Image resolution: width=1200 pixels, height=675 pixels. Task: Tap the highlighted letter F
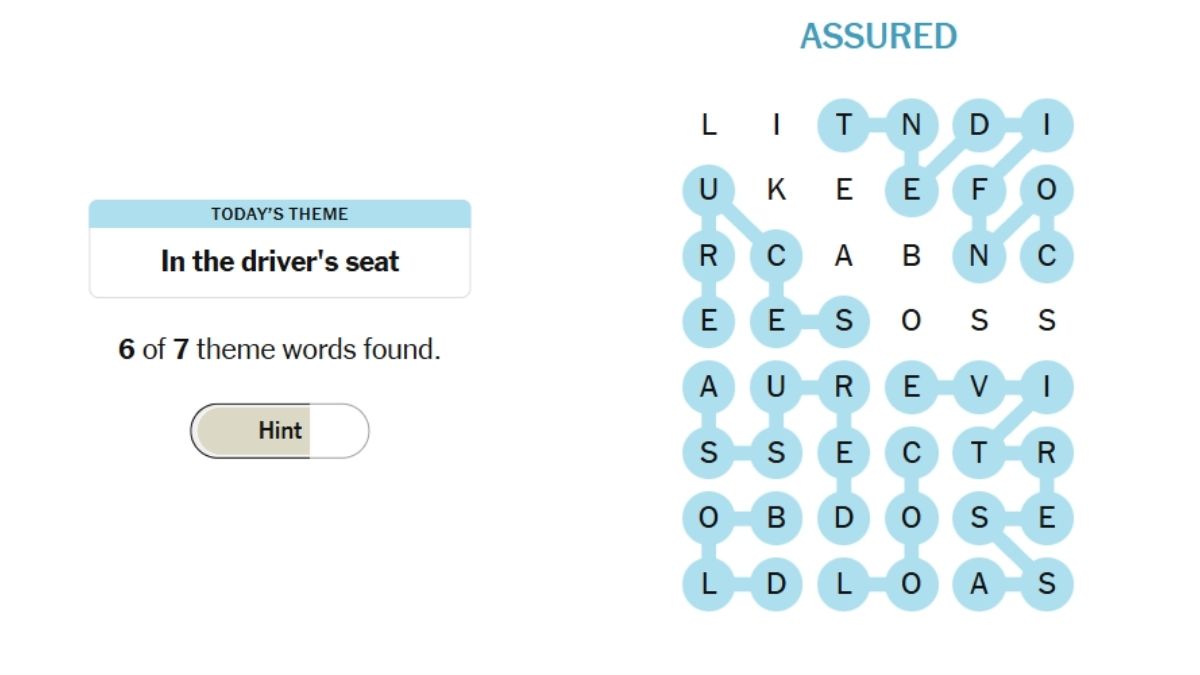tap(979, 190)
